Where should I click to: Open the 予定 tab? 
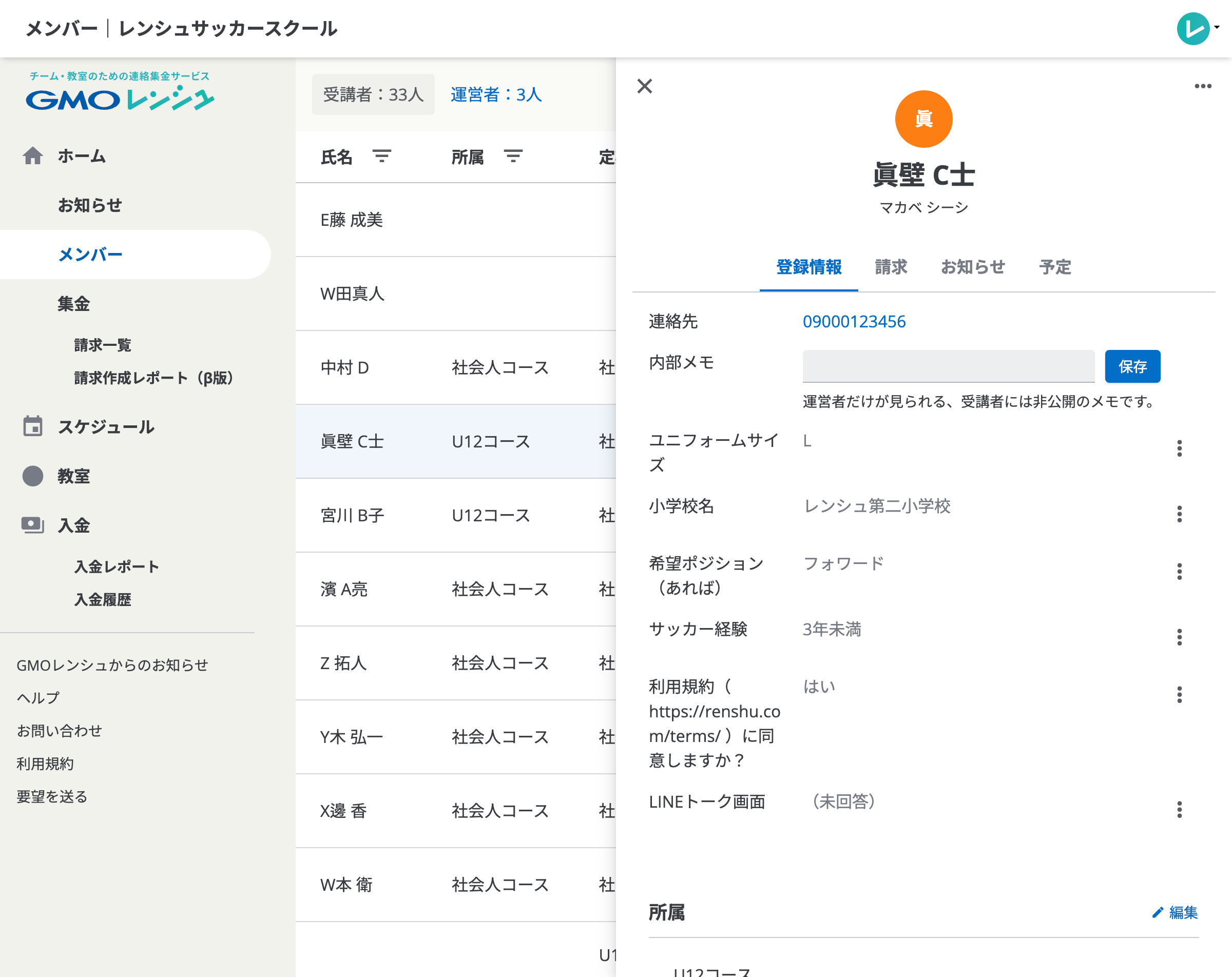(1056, 267)
